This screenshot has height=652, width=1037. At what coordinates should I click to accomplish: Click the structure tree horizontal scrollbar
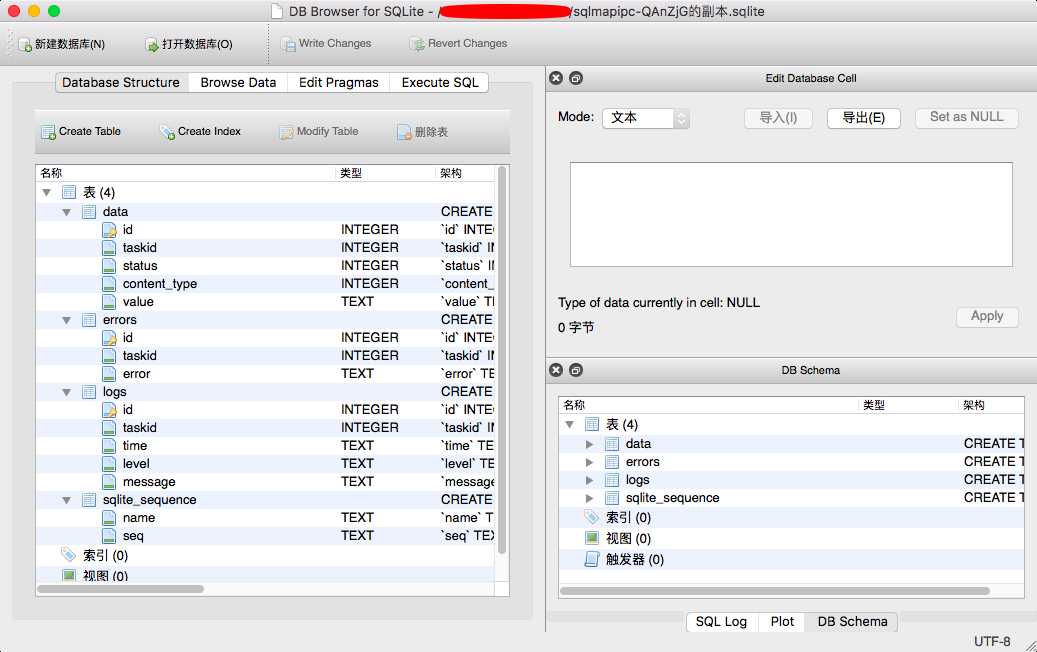click(120, 589)
